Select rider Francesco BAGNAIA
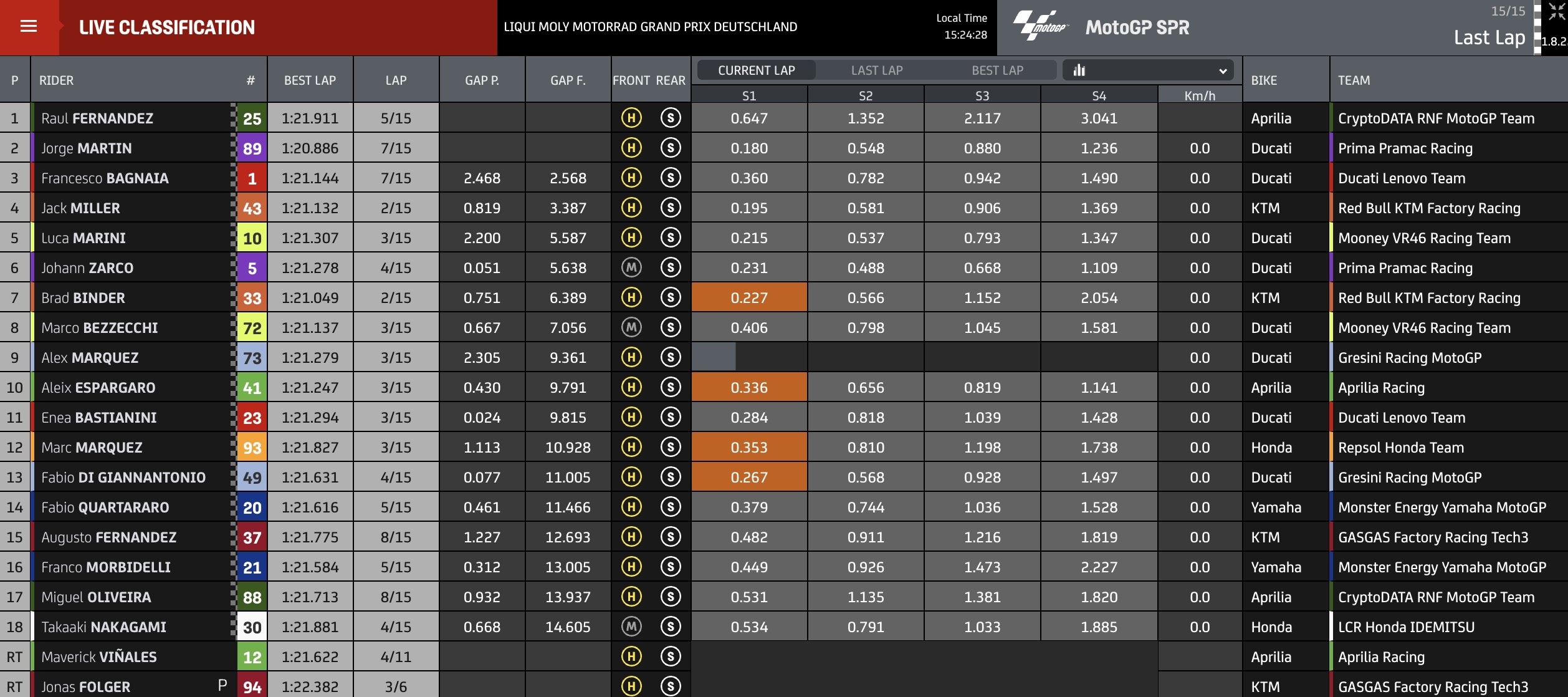This screenshot has width=1568, height=697. pyautogui.click(x=105, y=178)
